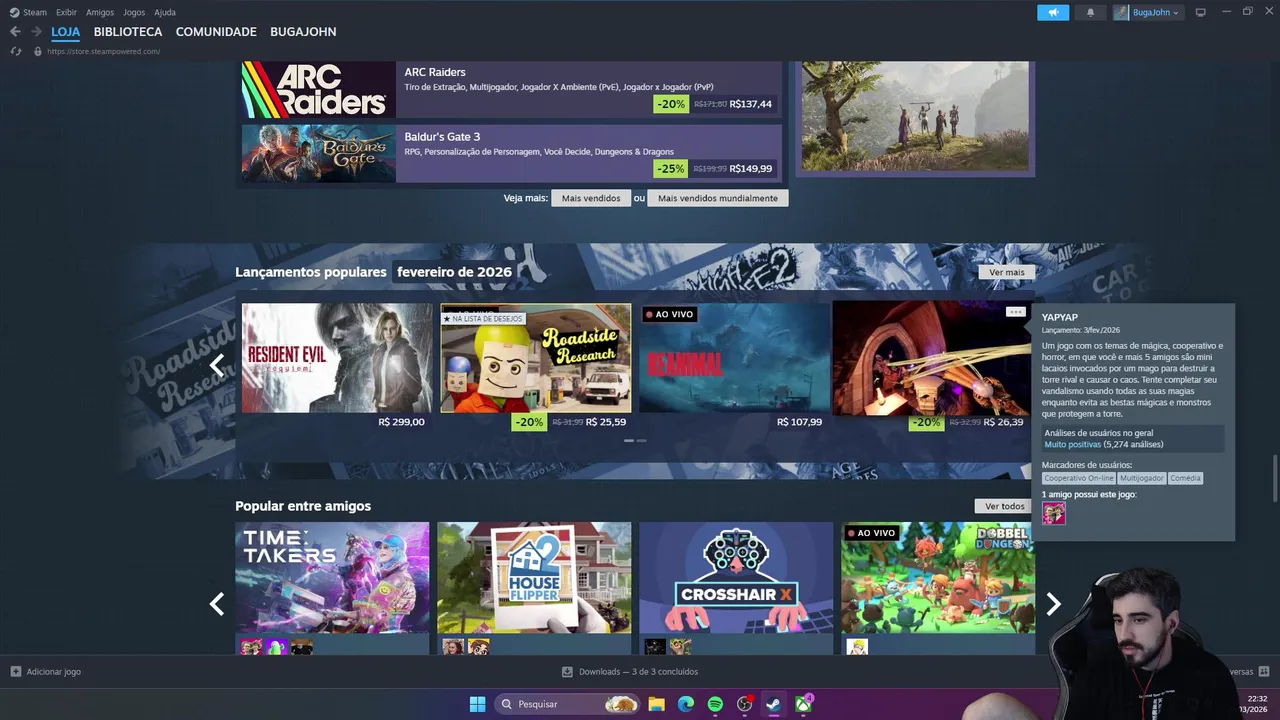
Task: Switch to the LOJA tab
Action: click(x=66, y=32)
